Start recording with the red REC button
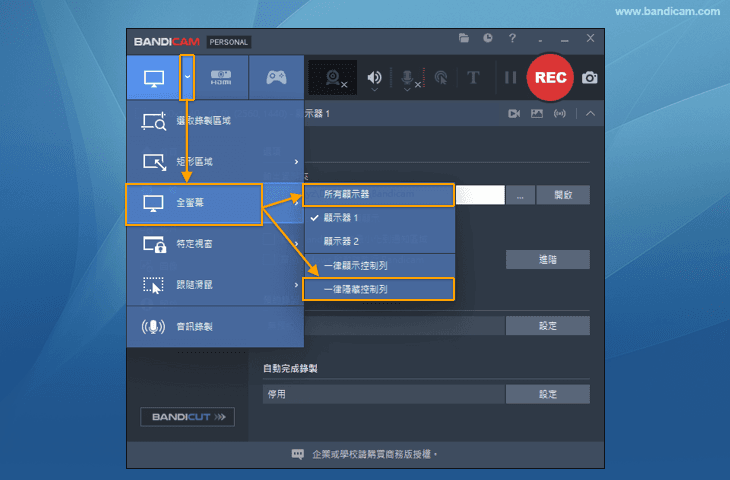This screenshot has width=730, height=480. point(550,77)
